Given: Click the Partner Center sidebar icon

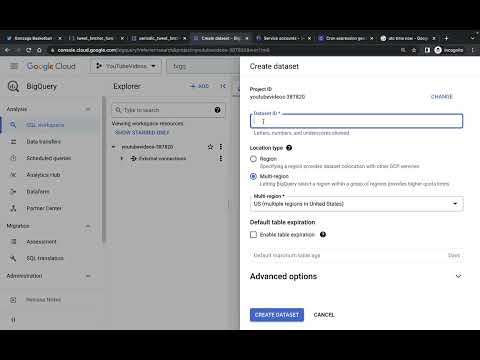Looking at the screenshot, I should [x=13, y=208].
